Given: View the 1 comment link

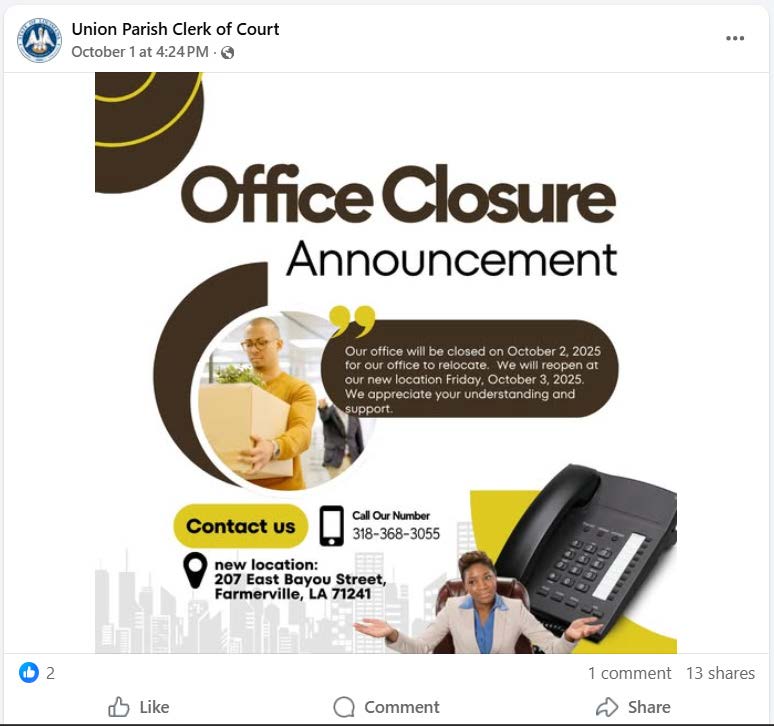Looking at the screenshot, I should [x=629, y=673].
